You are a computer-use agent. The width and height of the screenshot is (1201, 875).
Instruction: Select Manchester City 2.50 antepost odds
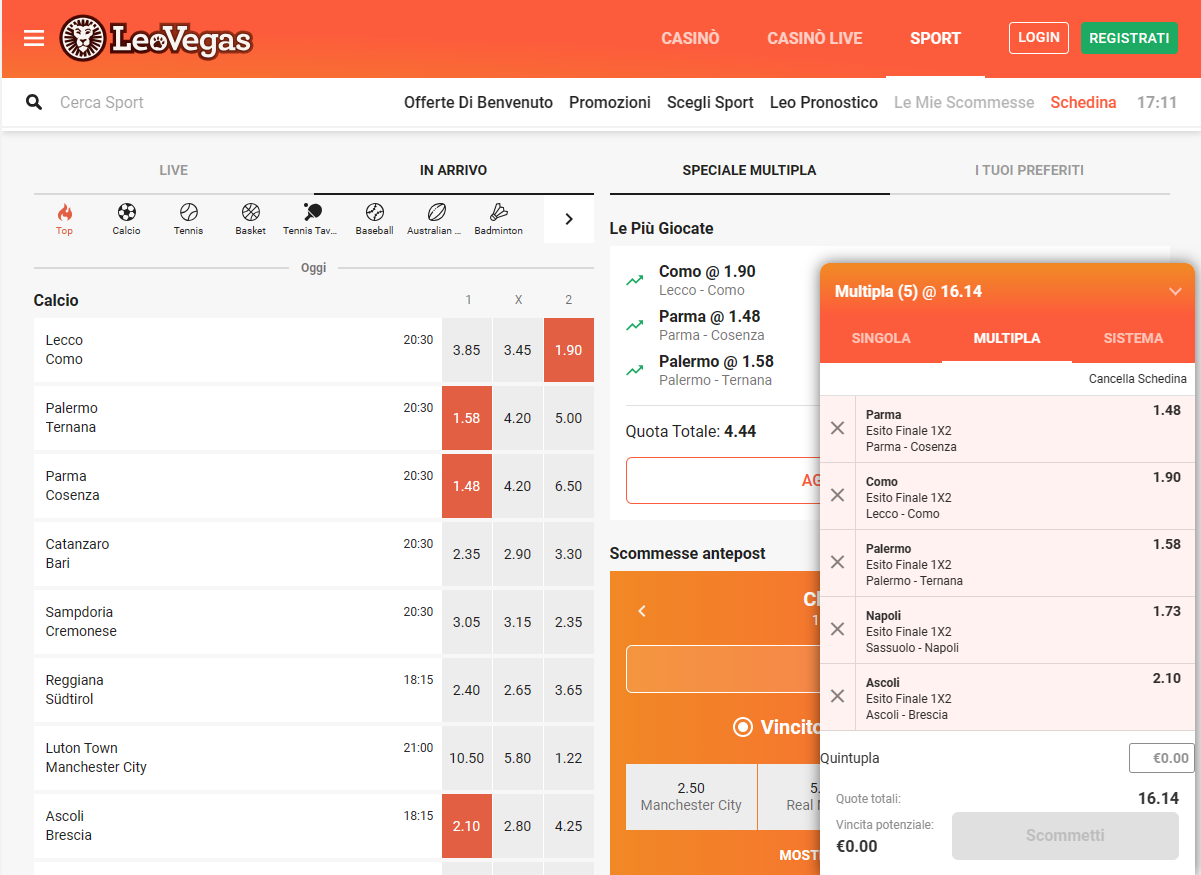pos(691,797)
